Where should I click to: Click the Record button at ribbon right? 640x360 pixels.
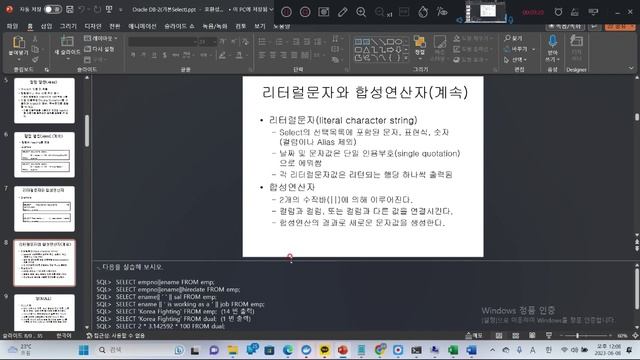click(x=565, y=26)
